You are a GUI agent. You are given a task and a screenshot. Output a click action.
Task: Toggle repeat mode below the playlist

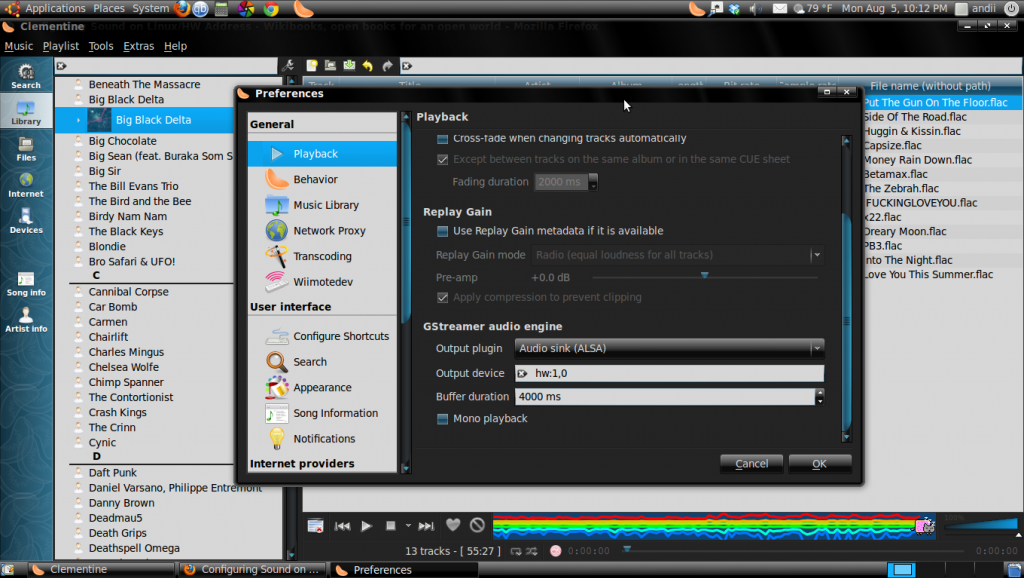pos(516,551)
